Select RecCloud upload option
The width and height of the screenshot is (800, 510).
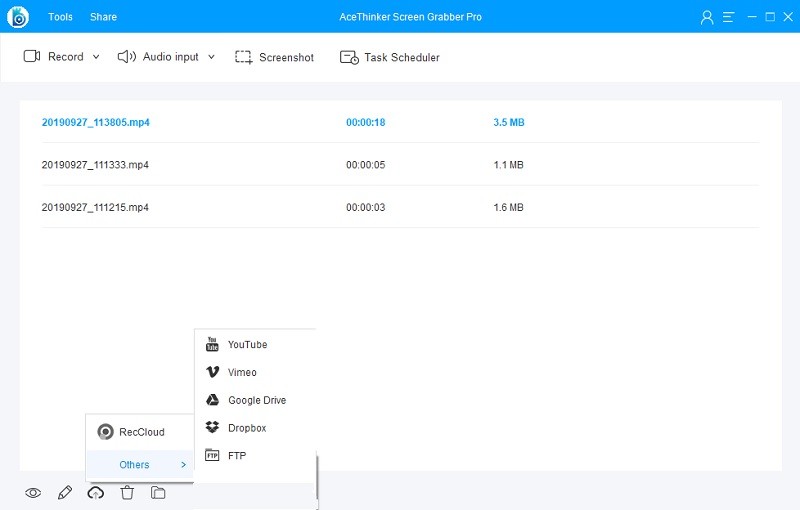tap(141, 432)
